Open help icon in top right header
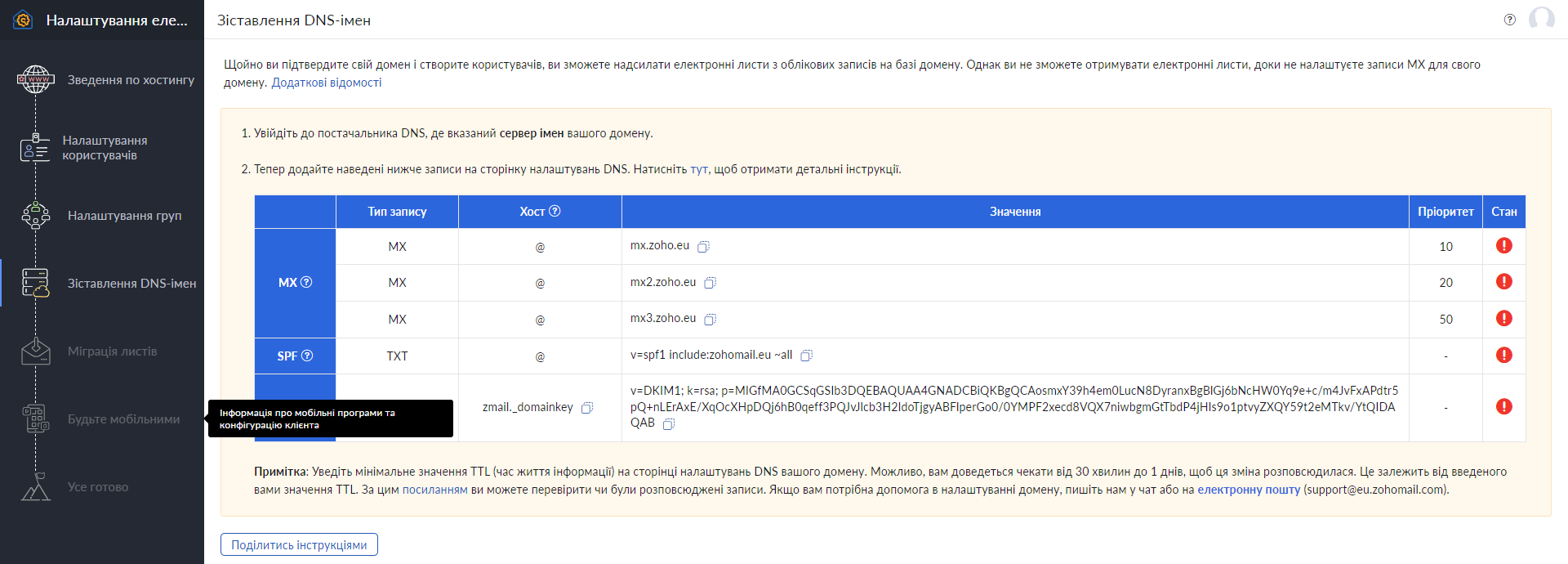1568x564 pixels. coord(1509,20)
